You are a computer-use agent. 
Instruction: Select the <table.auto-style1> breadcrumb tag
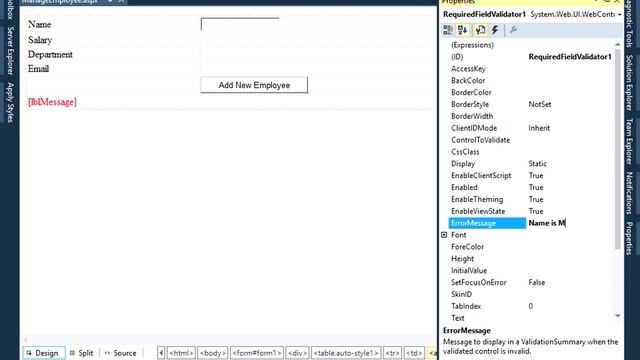[346, 353]
